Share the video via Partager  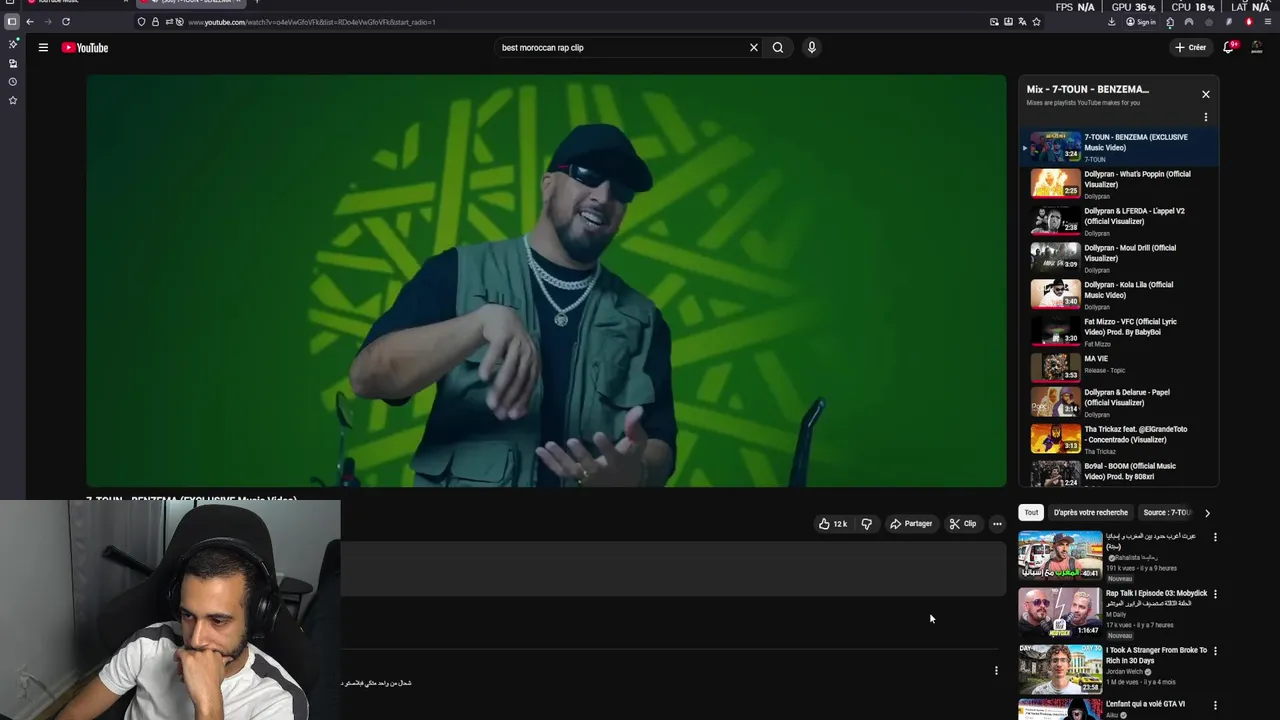[x=911, y=524]
